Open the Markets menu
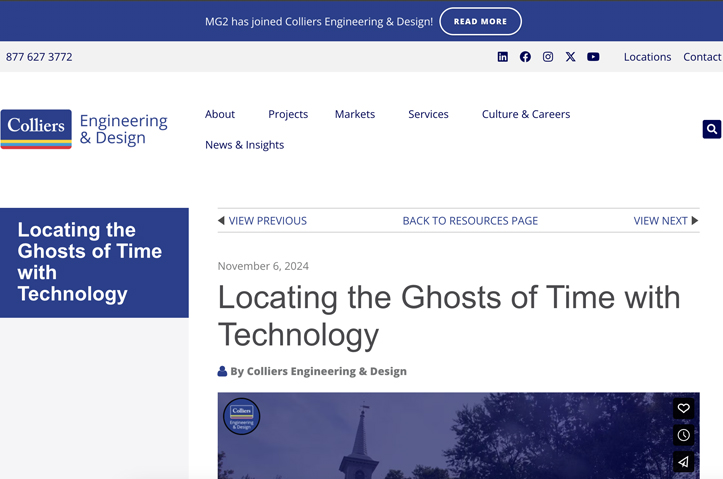723x479 pixels. pos(355,114)
